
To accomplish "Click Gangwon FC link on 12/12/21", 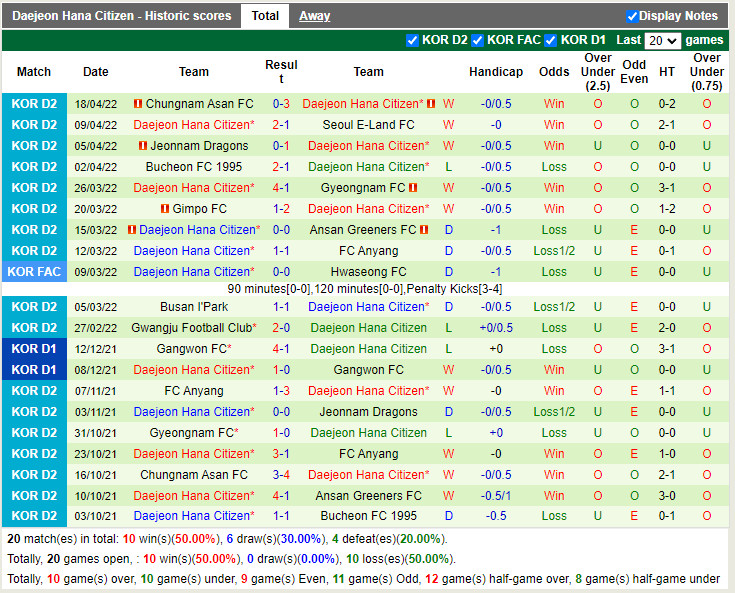I will [x=192, y=349].
